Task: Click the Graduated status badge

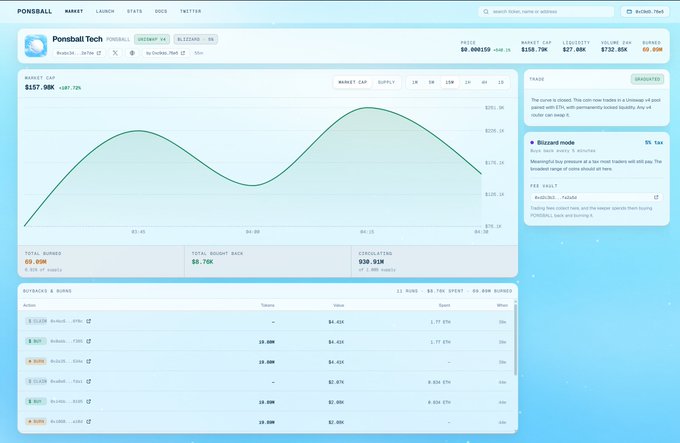Action: tap(647, 79)
